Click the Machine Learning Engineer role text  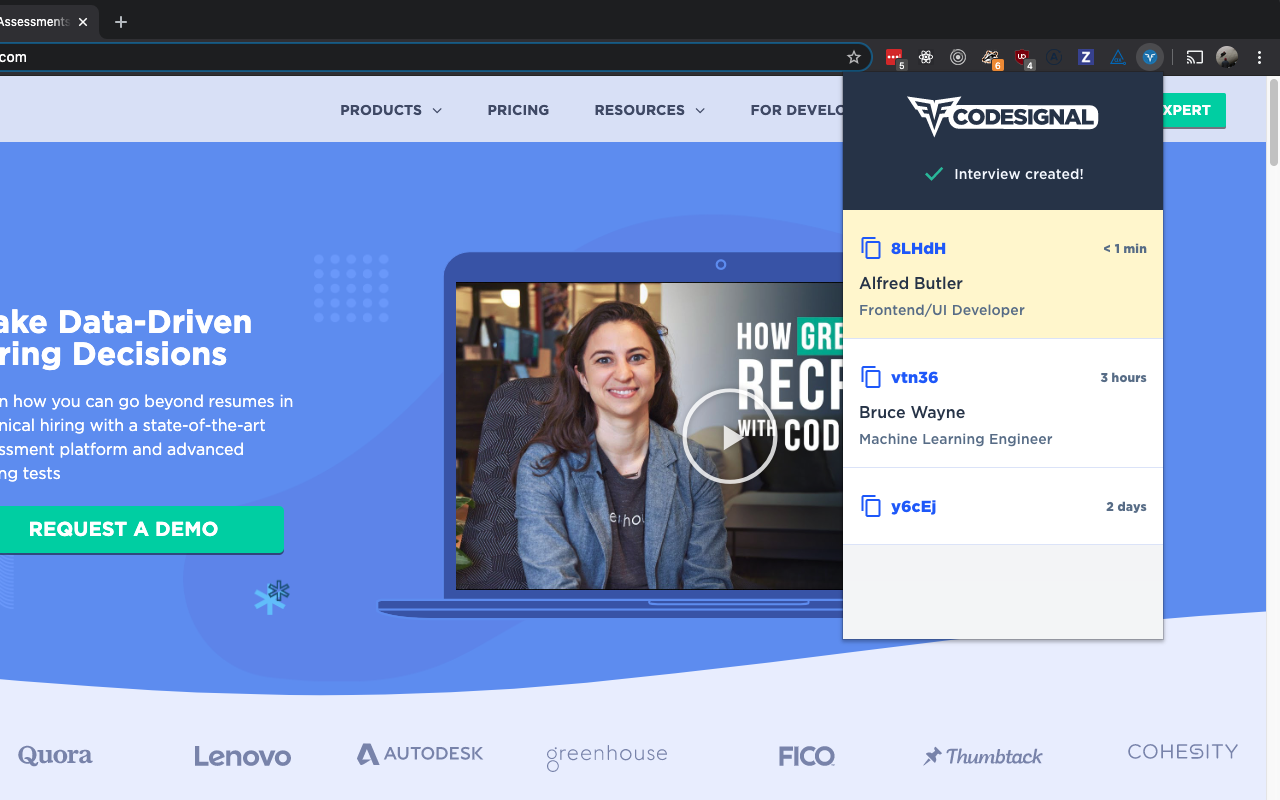tap(956, 439)
